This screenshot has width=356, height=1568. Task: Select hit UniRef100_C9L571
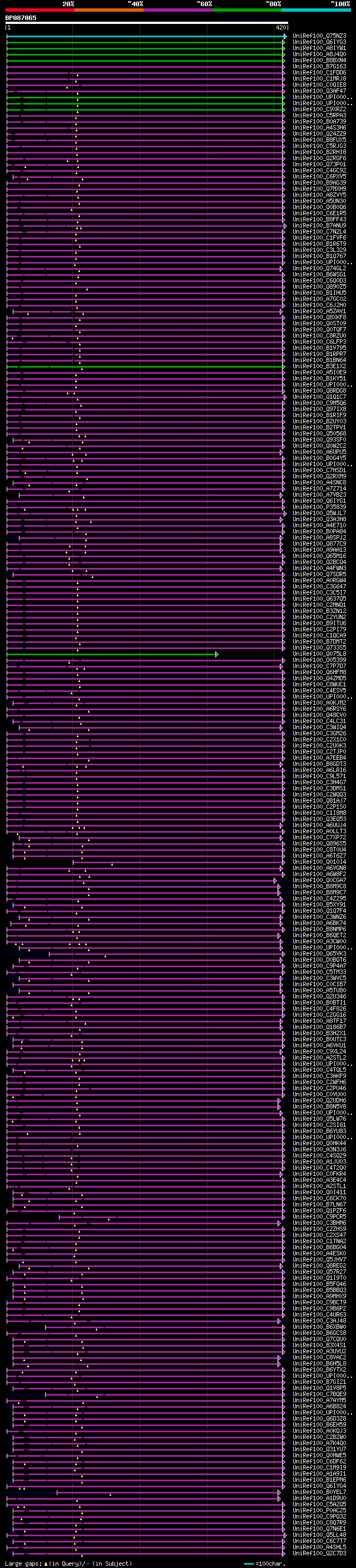click(319, 776)
